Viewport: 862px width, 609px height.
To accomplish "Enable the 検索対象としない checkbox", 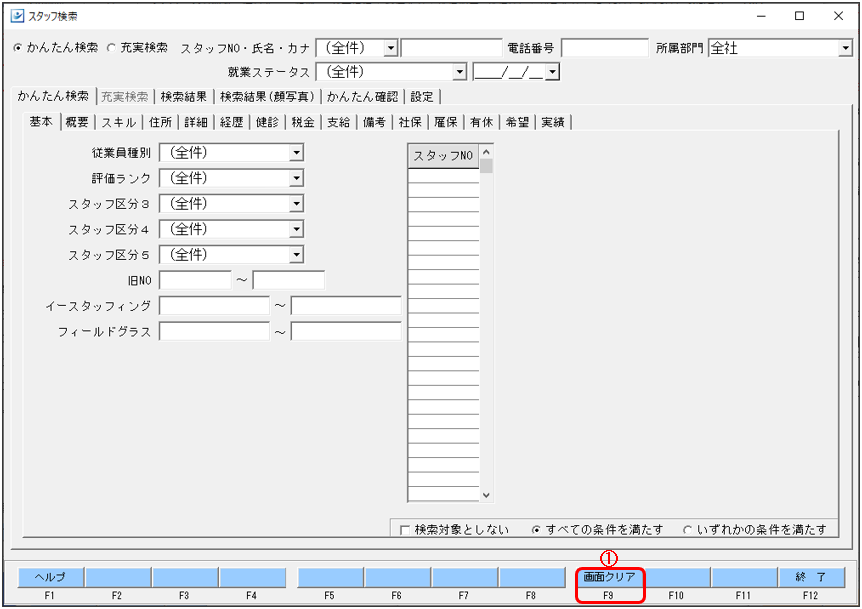I will coord(405,530).
